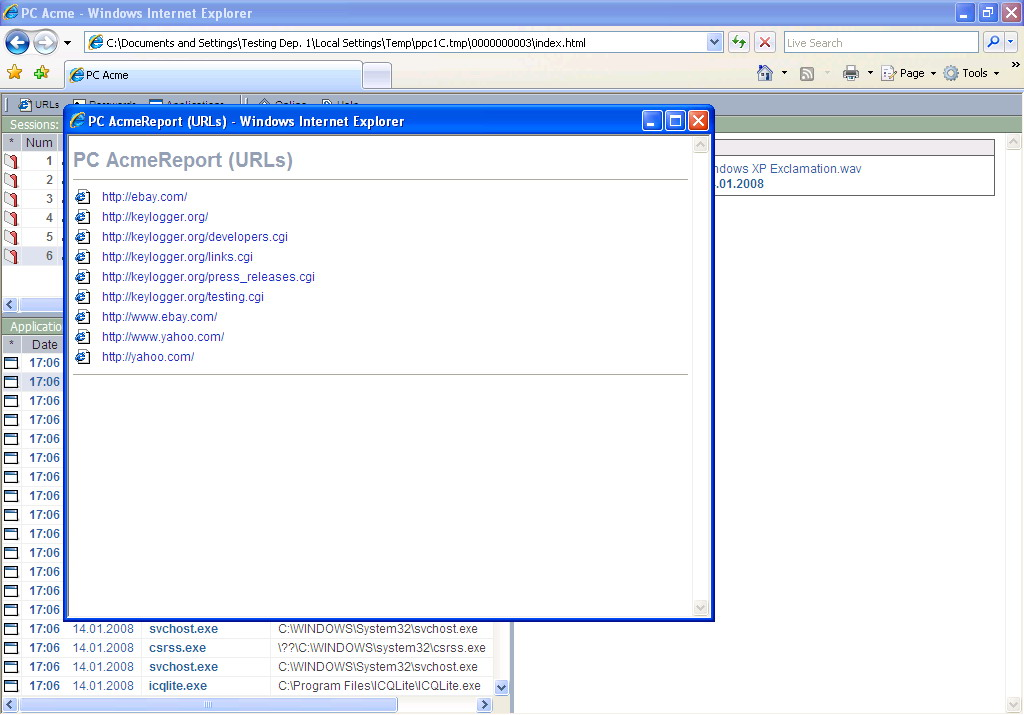
Task: Open the http://www.yahoo.com/ link
Action: [162, 337]
